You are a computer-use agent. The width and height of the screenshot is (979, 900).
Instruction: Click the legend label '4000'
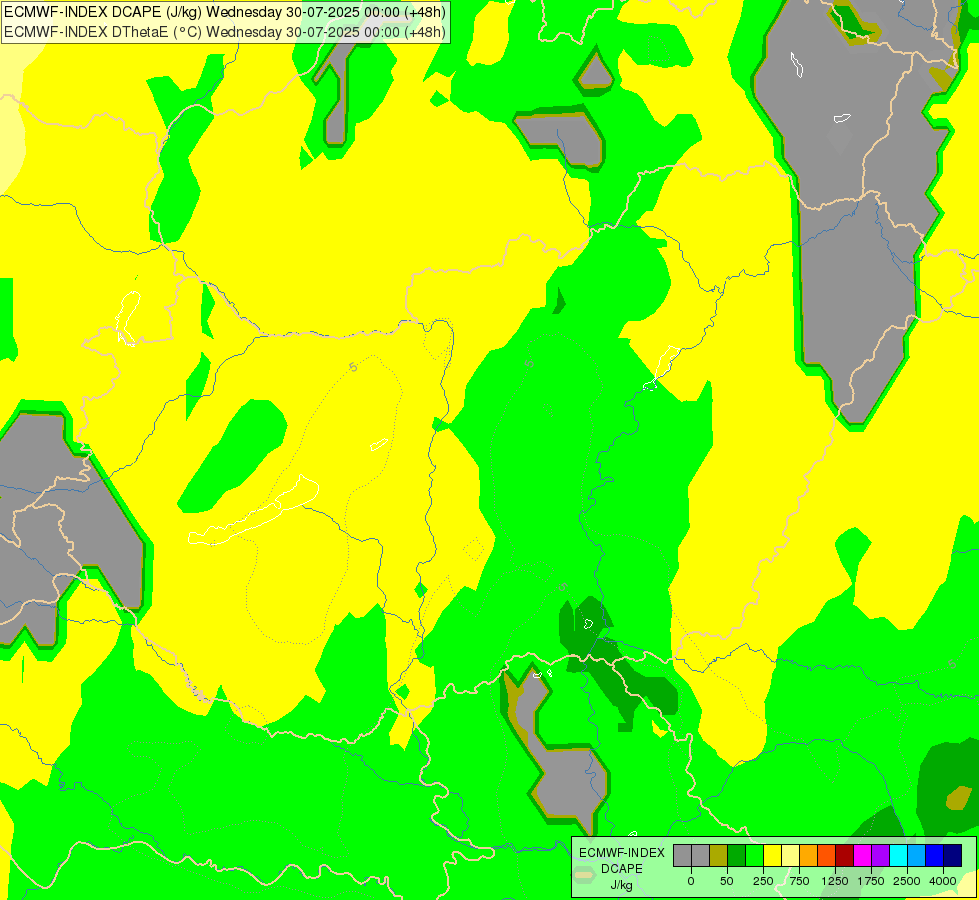[x=943, y=881]
